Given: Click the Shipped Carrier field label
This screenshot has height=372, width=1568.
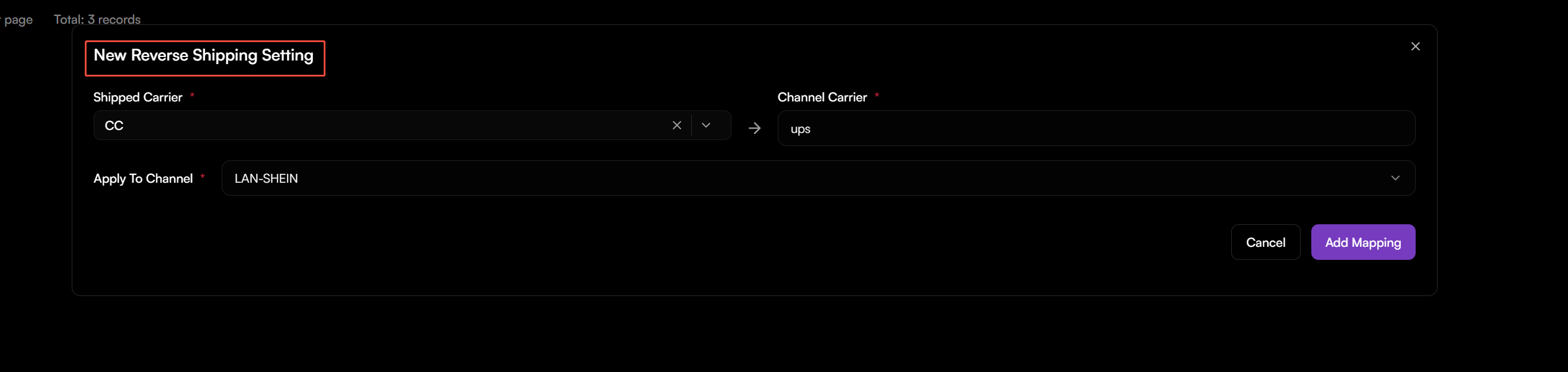Looking at the screenshot, I should pos(138,97).
